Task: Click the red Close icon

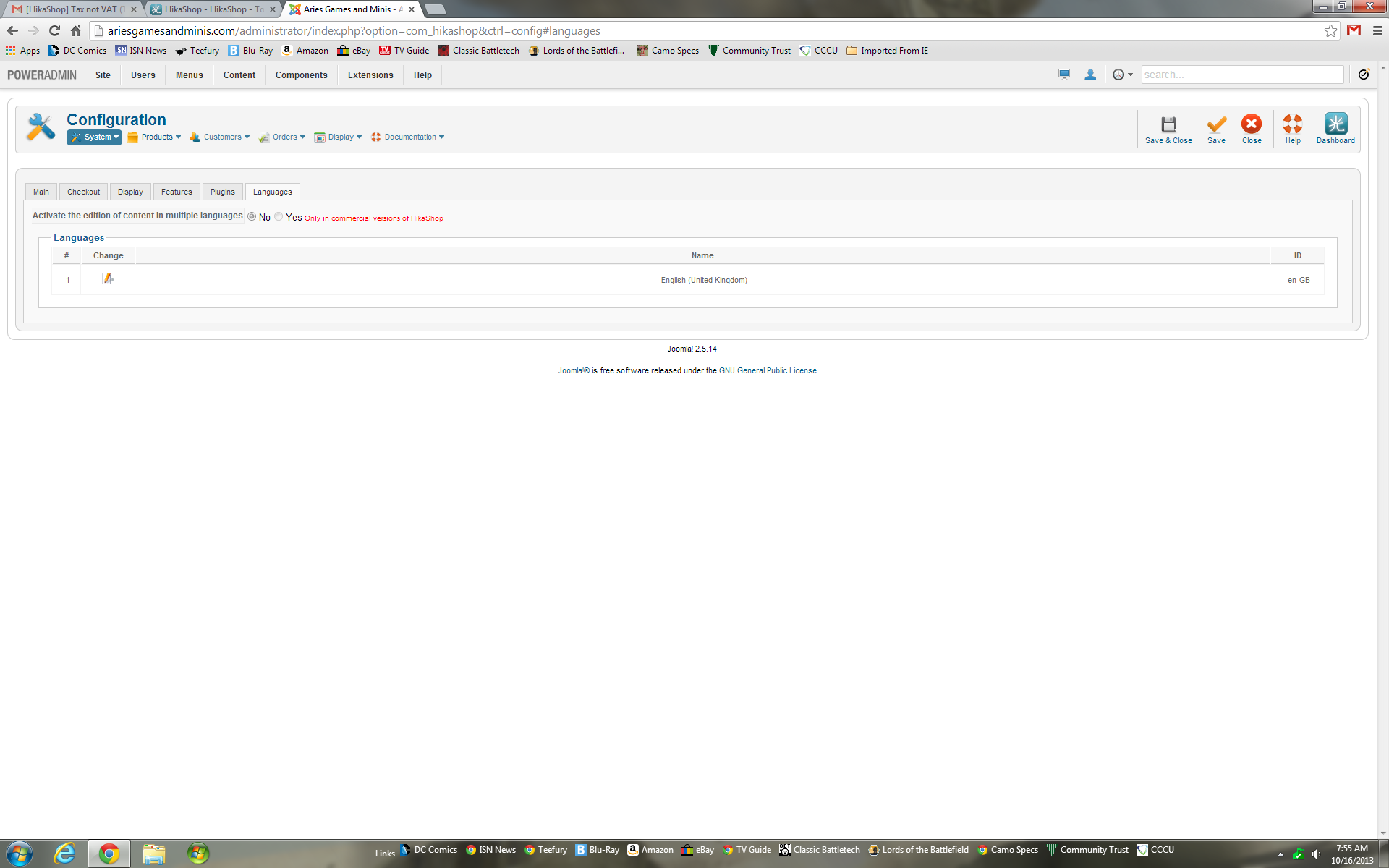Action: coord(1252,124)
